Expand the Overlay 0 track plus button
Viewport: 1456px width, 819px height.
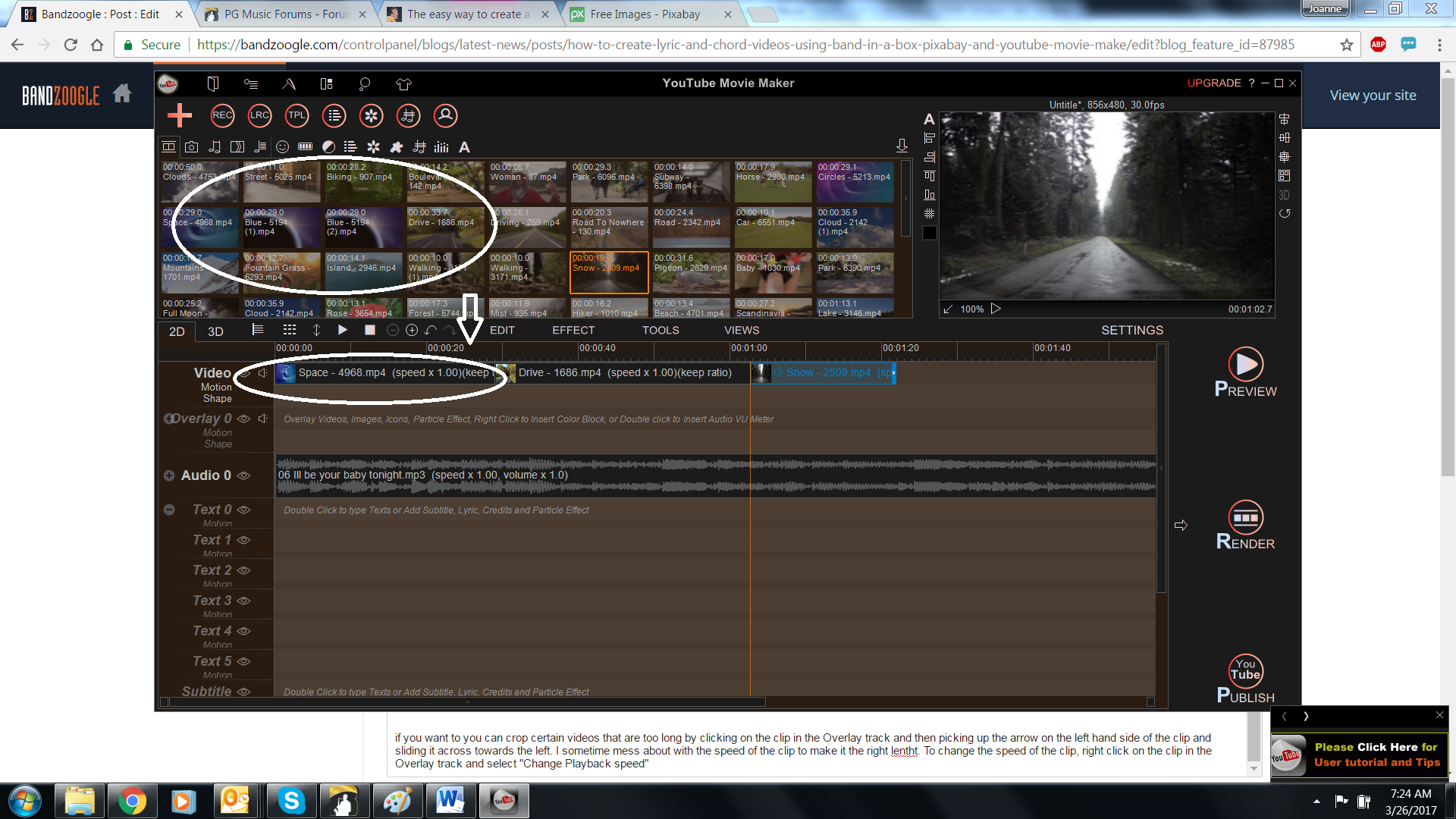(169, 419)
